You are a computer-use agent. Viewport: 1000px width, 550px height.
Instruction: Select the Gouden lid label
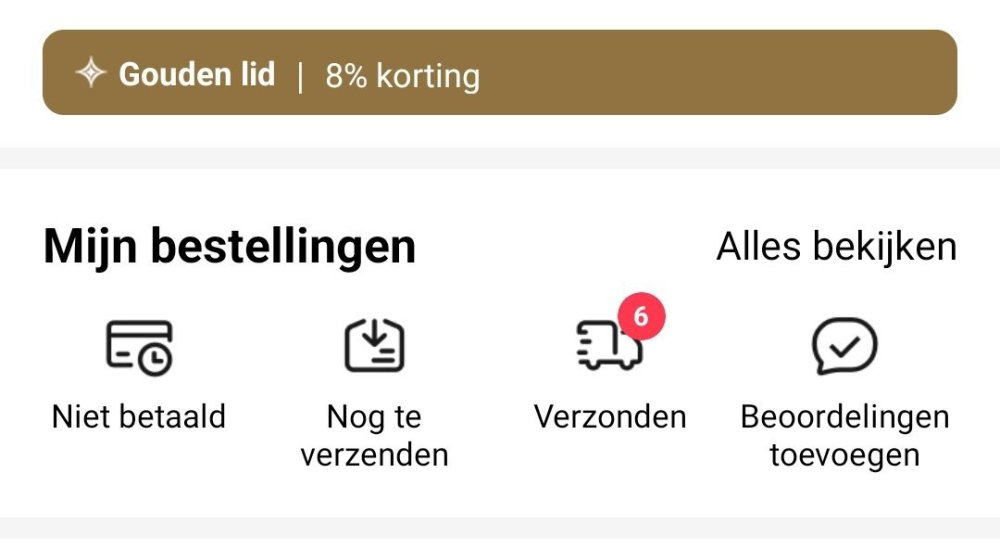[x=197, y=74]
